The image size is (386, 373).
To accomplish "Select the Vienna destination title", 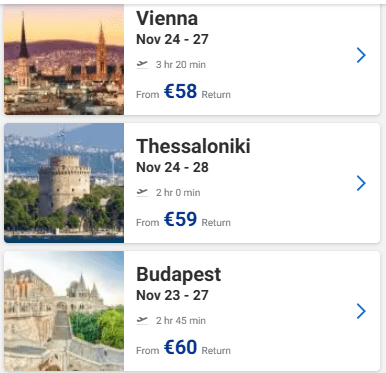I will tap(167, 18).
